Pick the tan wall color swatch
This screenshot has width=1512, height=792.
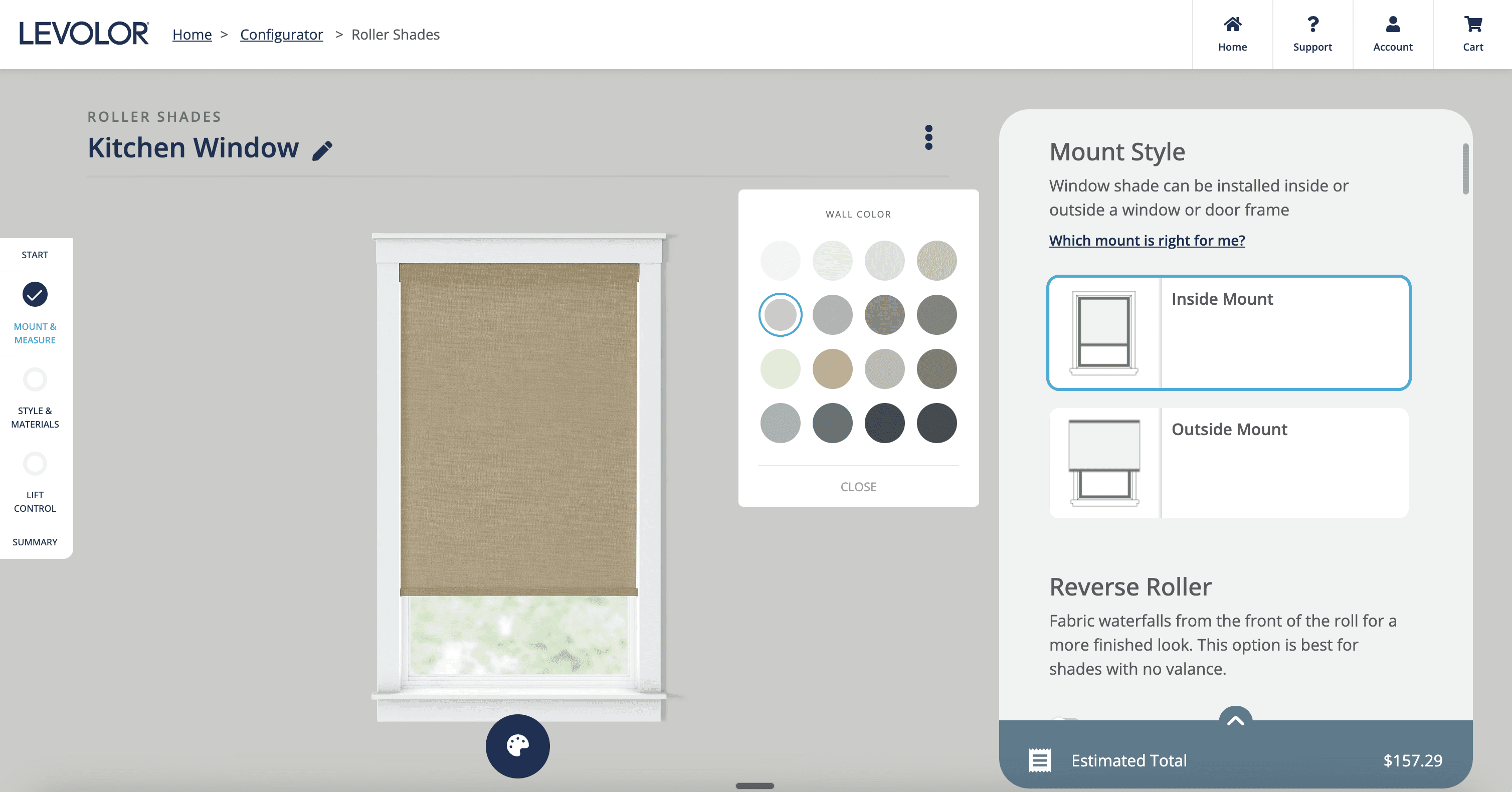[832, 369]
